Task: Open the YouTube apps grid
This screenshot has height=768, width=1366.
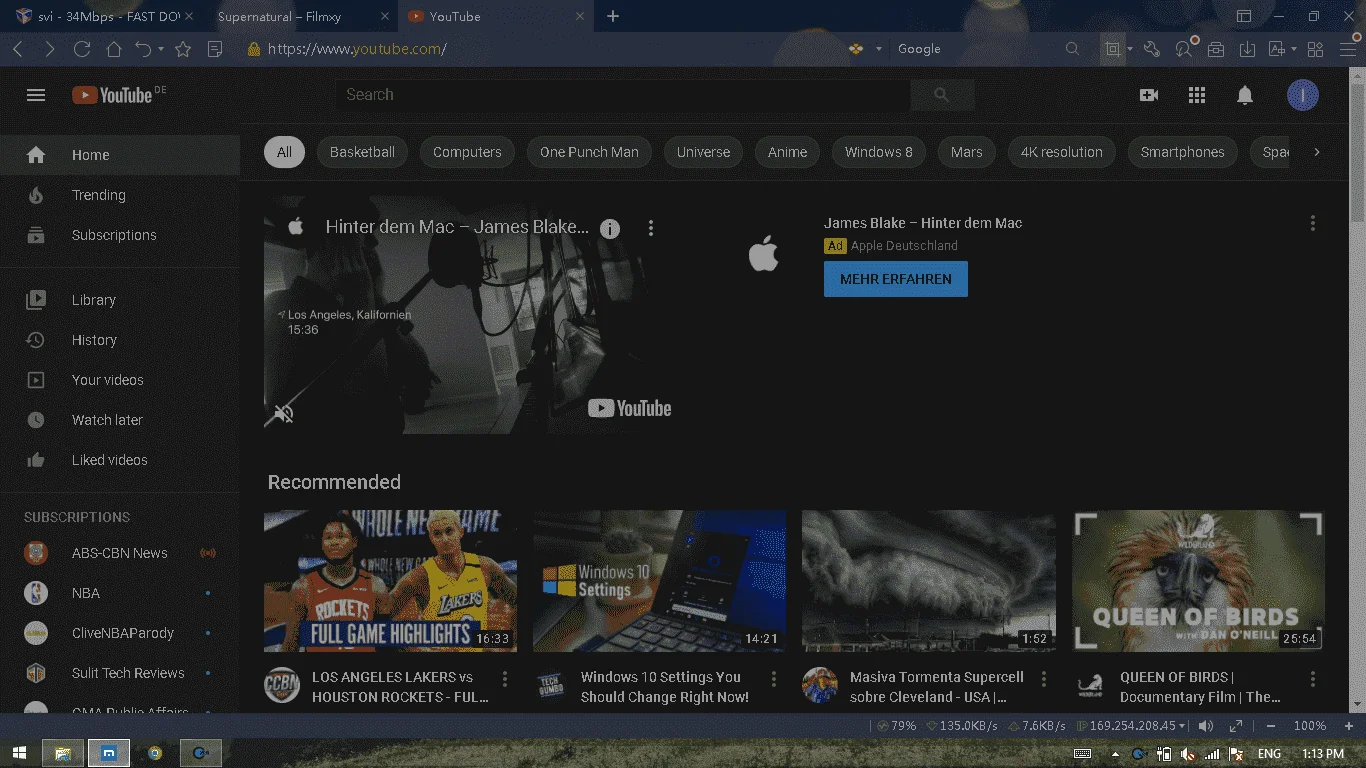Action: point(1197,95)
